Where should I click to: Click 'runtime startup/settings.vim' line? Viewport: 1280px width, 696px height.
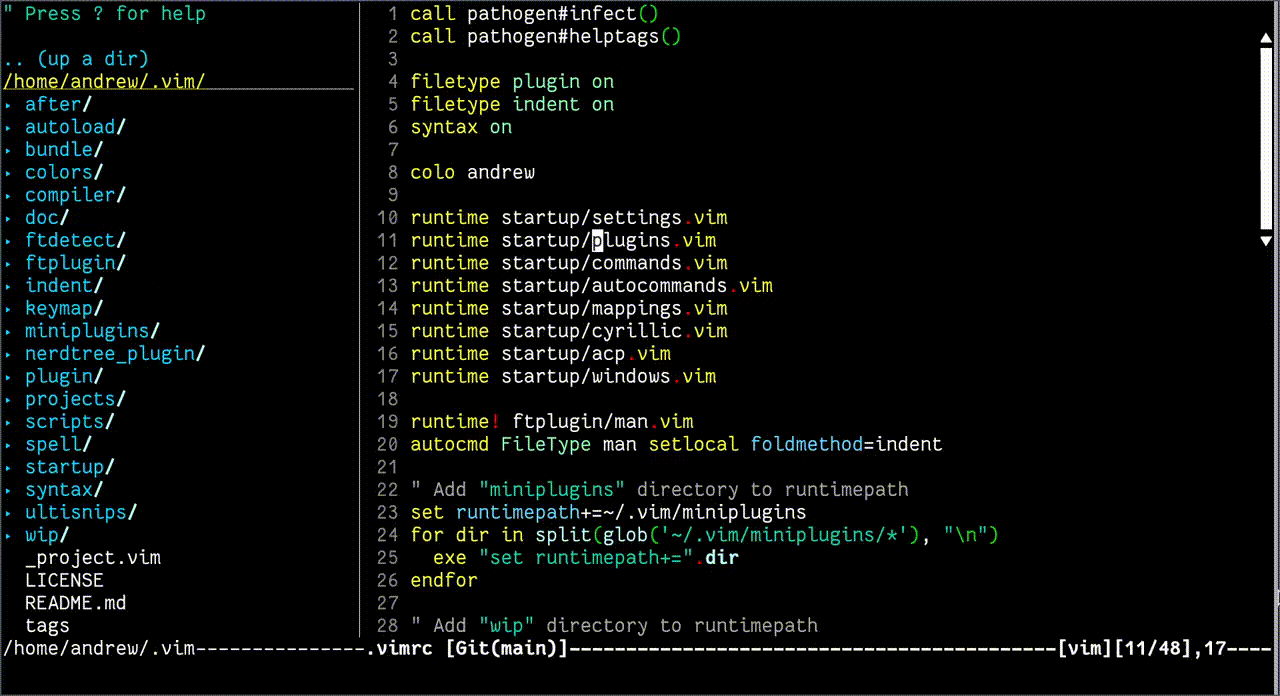point(569,218)
